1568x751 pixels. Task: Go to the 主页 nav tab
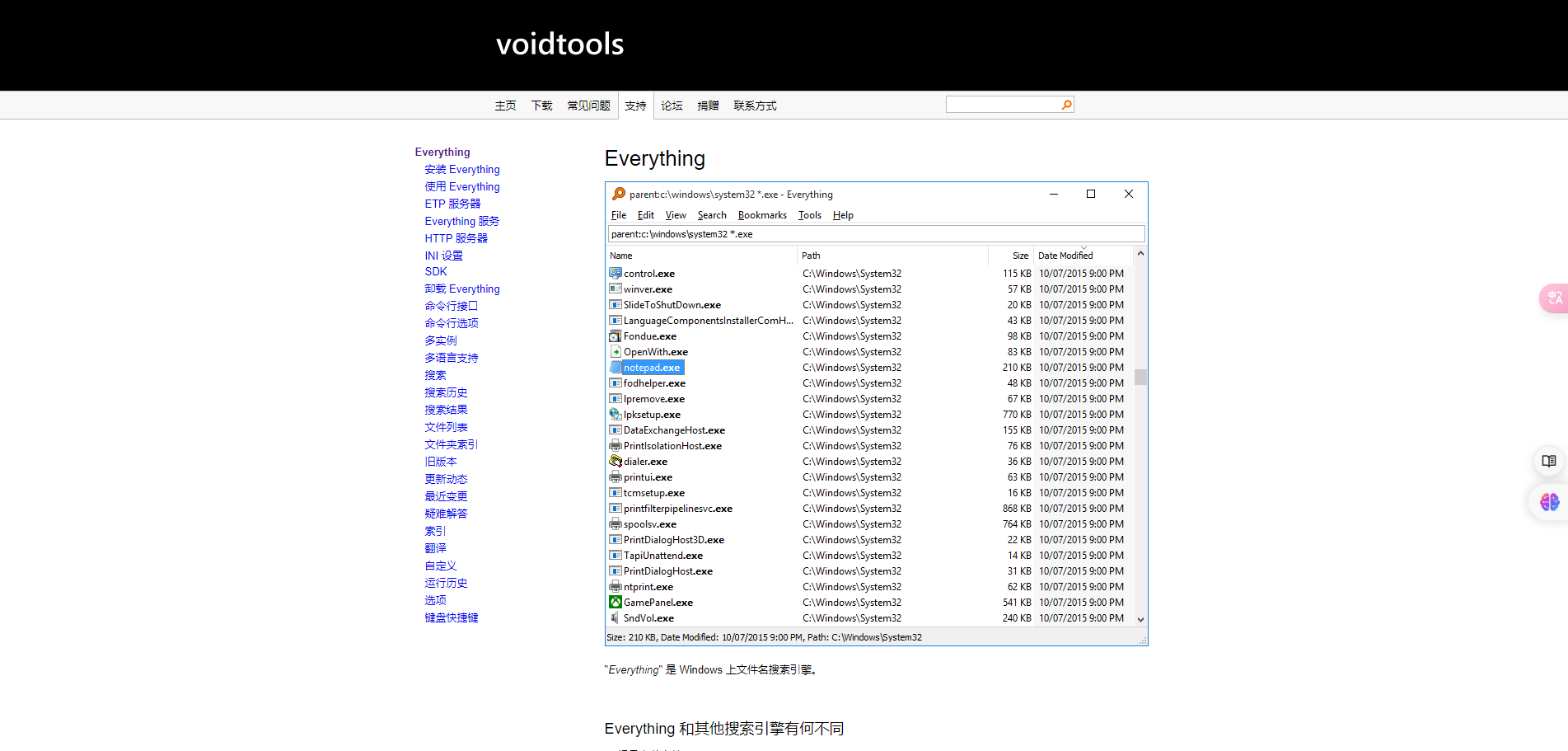[x=505, y=106]
